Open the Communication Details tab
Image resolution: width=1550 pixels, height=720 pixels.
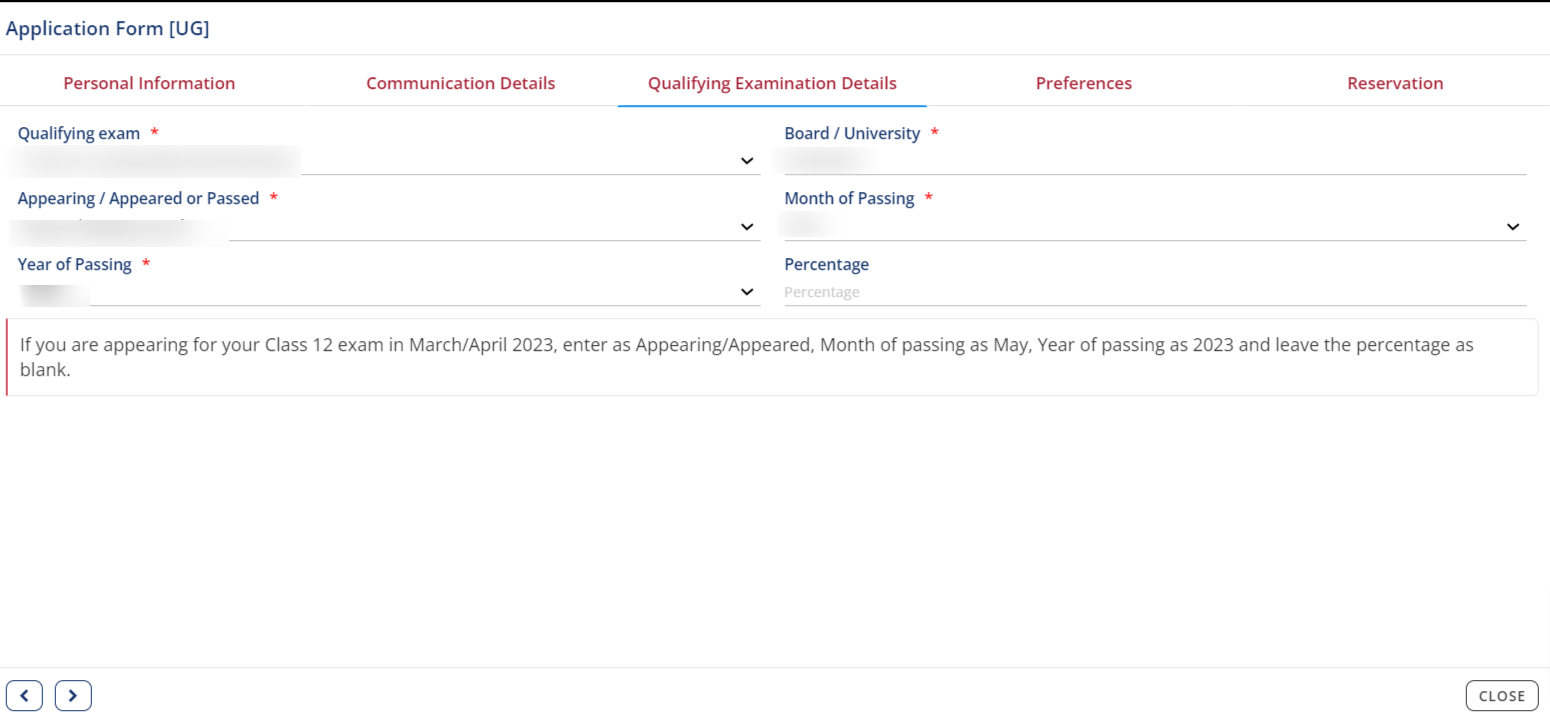[x=460, y=83]
